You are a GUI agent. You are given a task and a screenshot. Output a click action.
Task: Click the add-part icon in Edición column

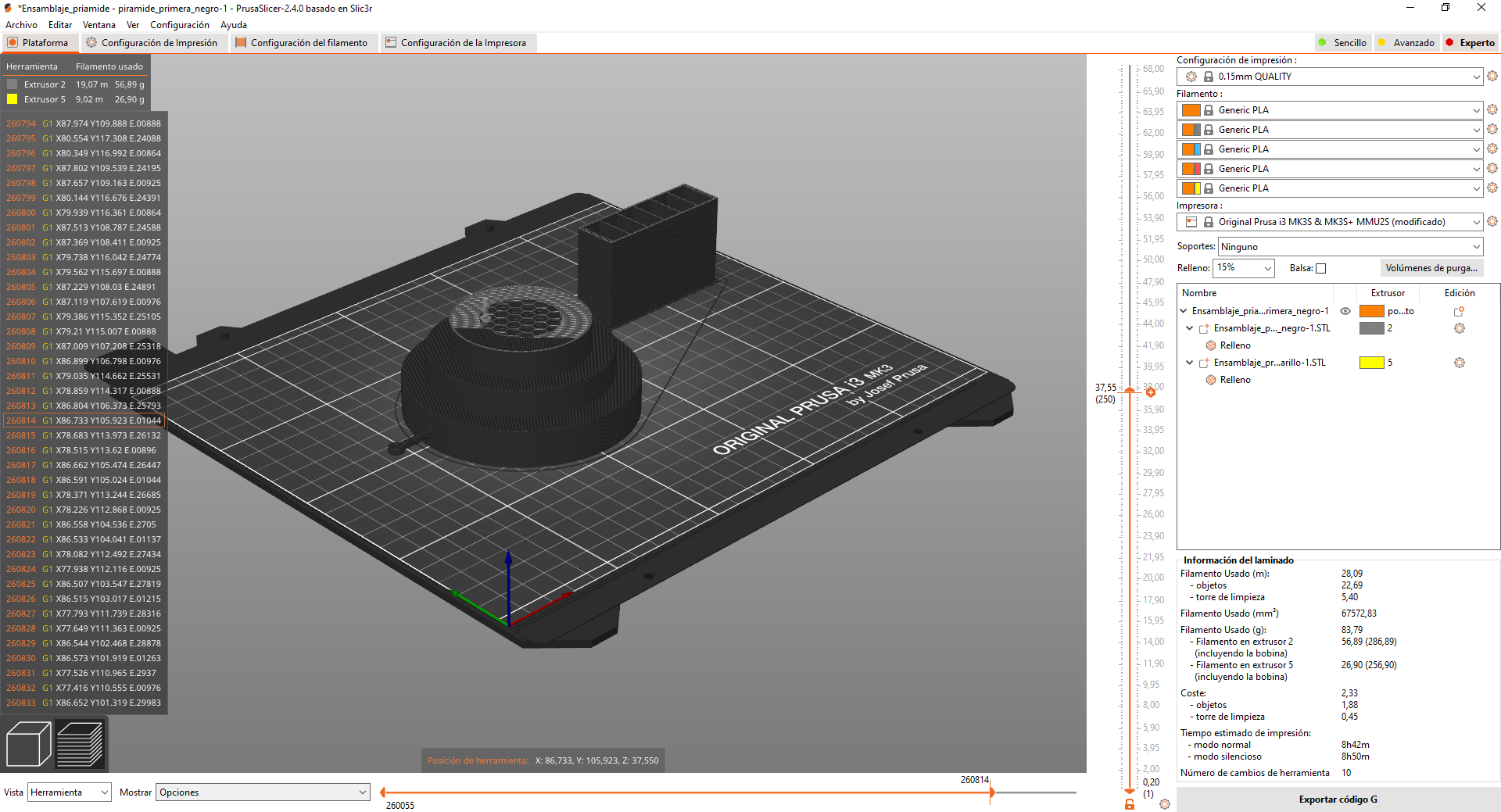click(x=1459, y=311)
